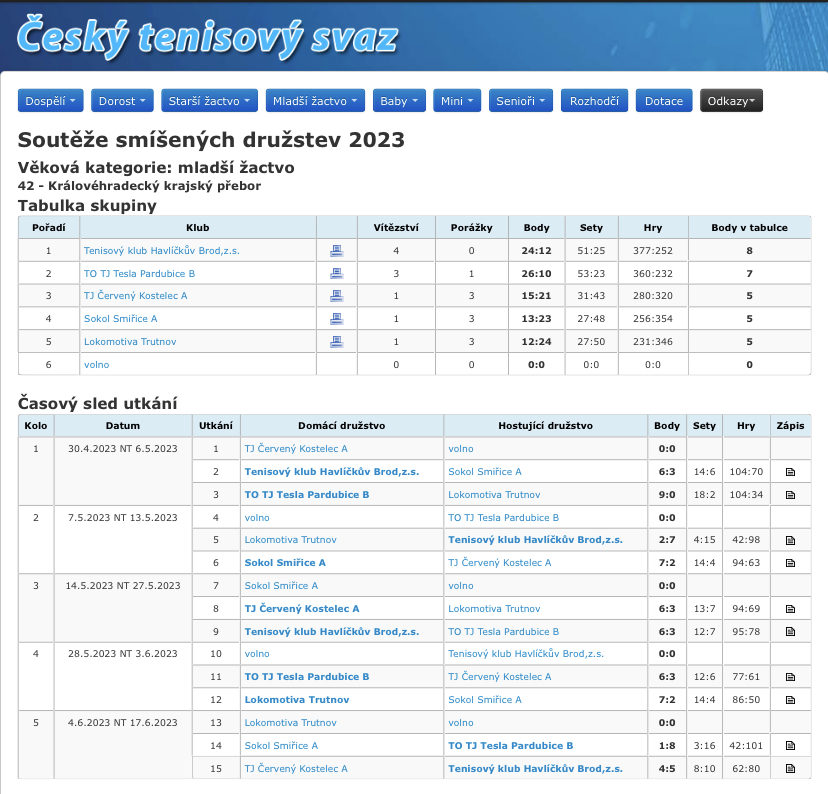The height and width of the screenshot is (794, 828).
Task: Open match record icon for match 2
Action: click(790, 472)
